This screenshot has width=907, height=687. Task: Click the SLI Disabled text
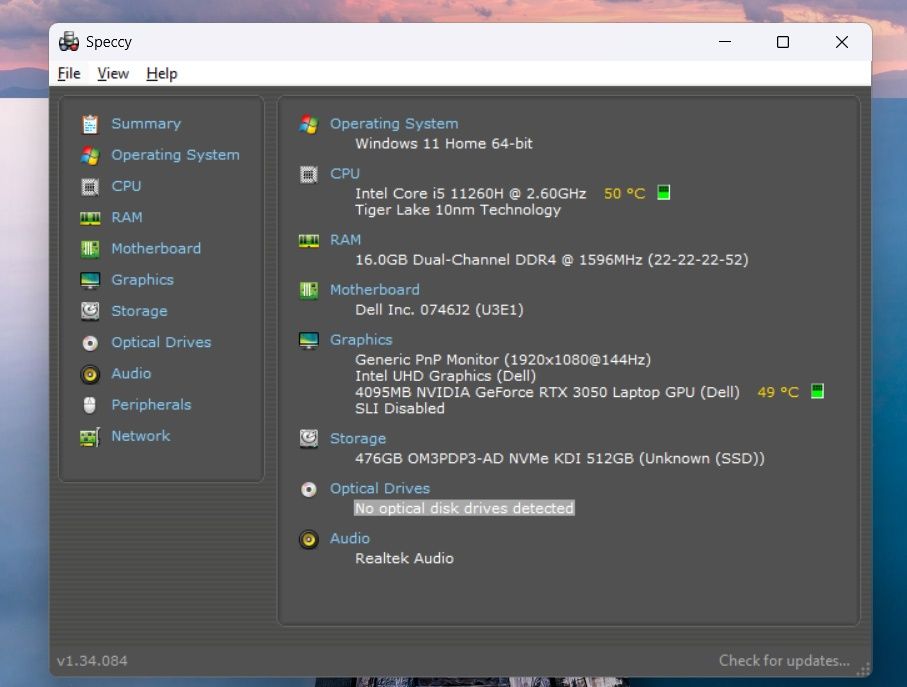[x=400, y=408]
